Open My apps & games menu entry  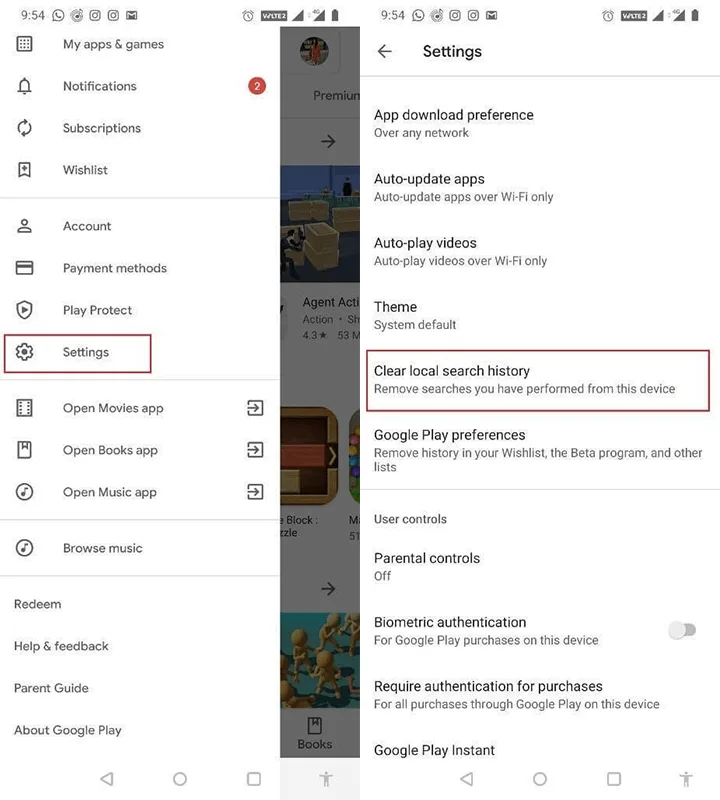coord(140,44)
